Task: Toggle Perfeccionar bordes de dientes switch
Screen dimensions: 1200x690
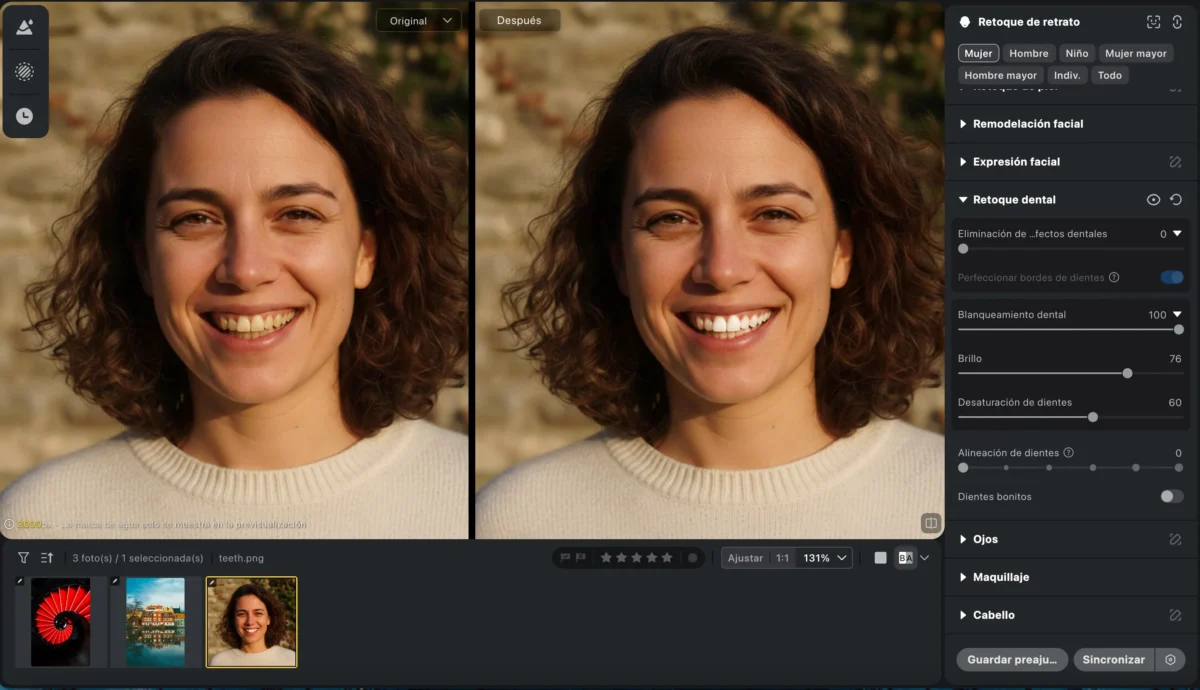Action: coord(1171,278)
